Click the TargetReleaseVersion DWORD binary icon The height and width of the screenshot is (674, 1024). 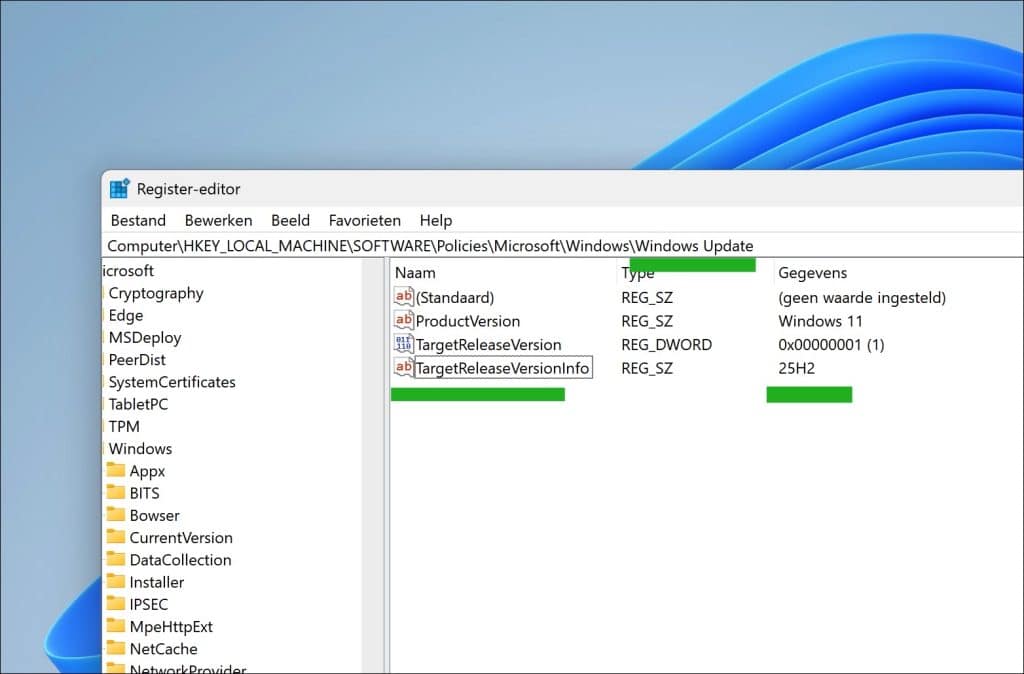(404, 344)
